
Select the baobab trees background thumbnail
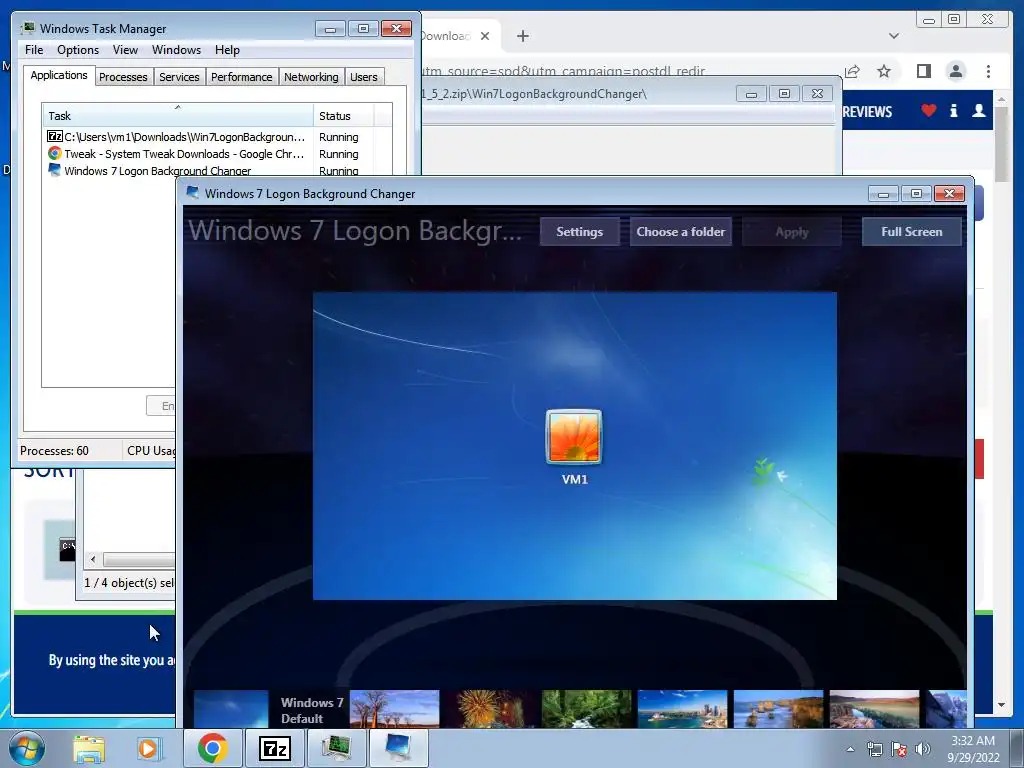point(394,709)
